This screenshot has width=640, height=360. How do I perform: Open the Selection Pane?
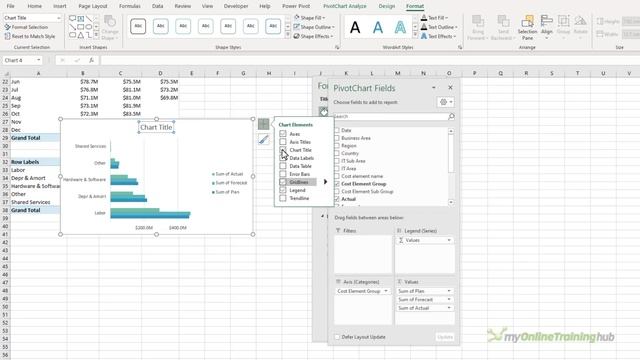click(527, 28)
